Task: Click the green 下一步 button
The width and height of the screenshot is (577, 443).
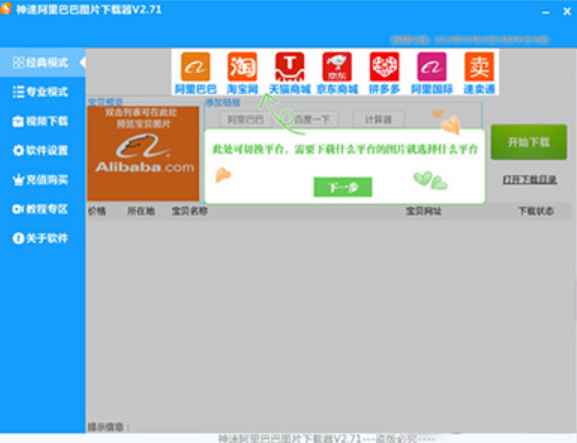Action: (x=343, y=187)
